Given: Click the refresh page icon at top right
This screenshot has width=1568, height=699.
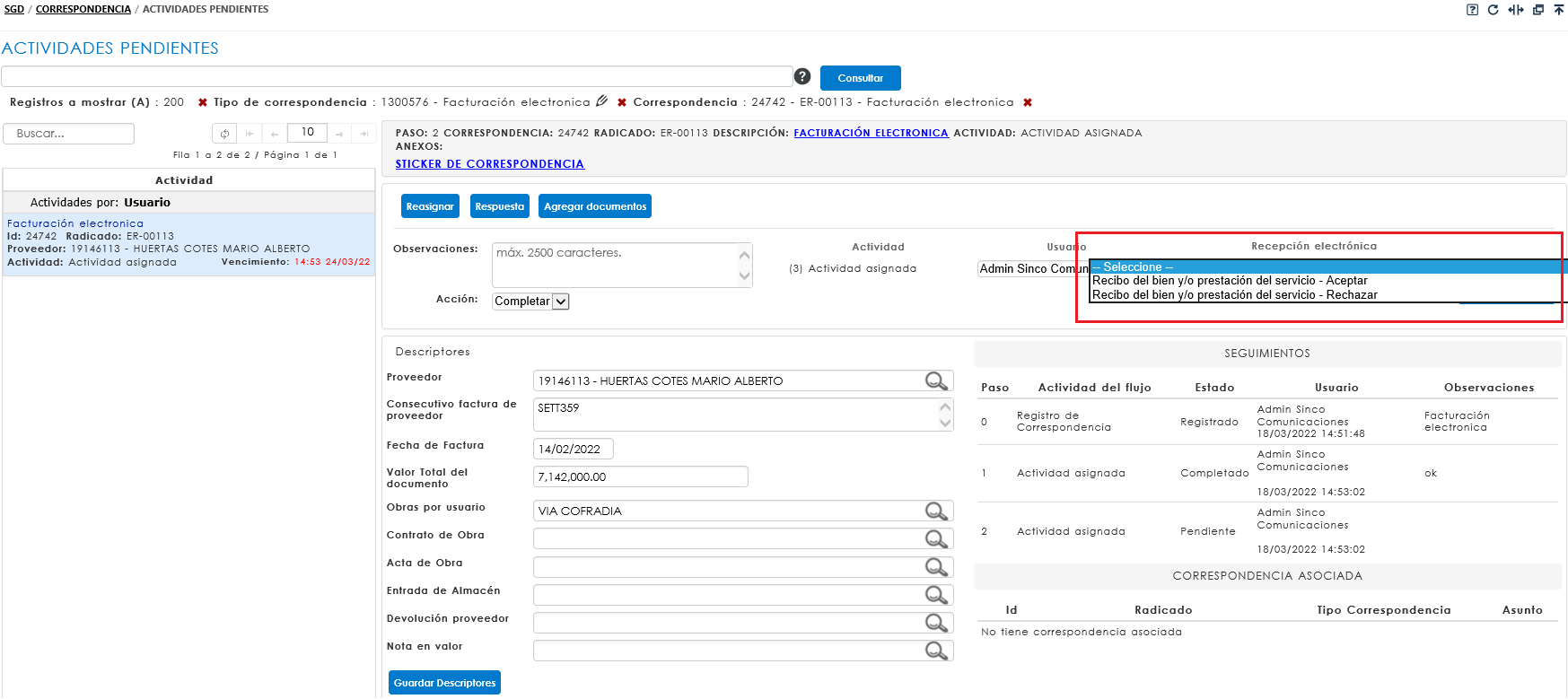Looking at the screenshot, I should coord(1493,10).
